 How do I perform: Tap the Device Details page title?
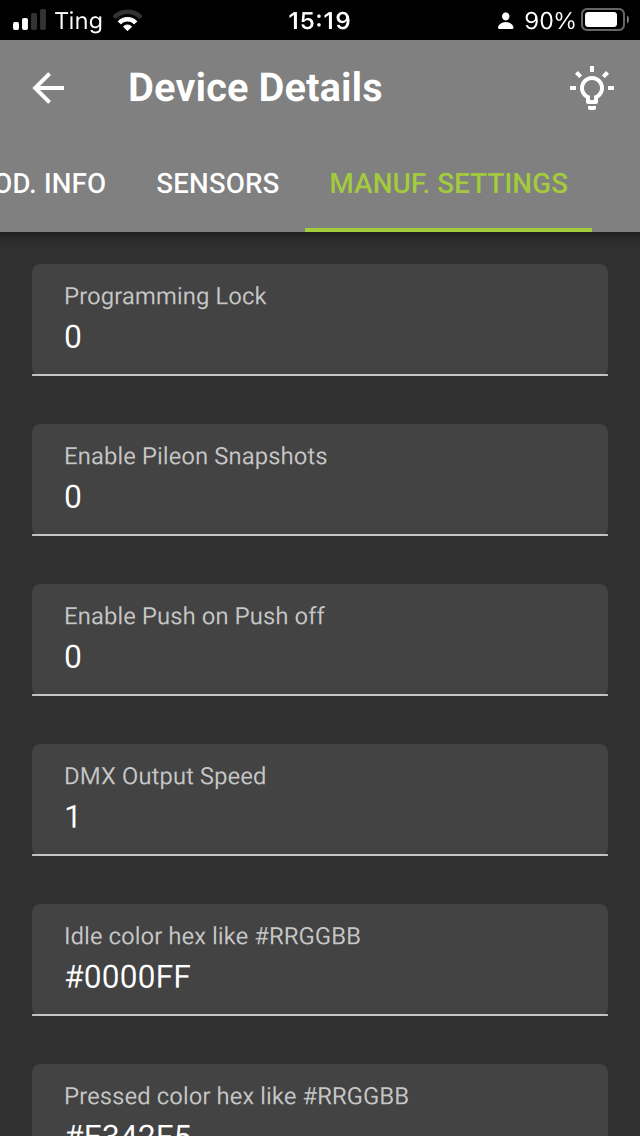coord(255,88)
